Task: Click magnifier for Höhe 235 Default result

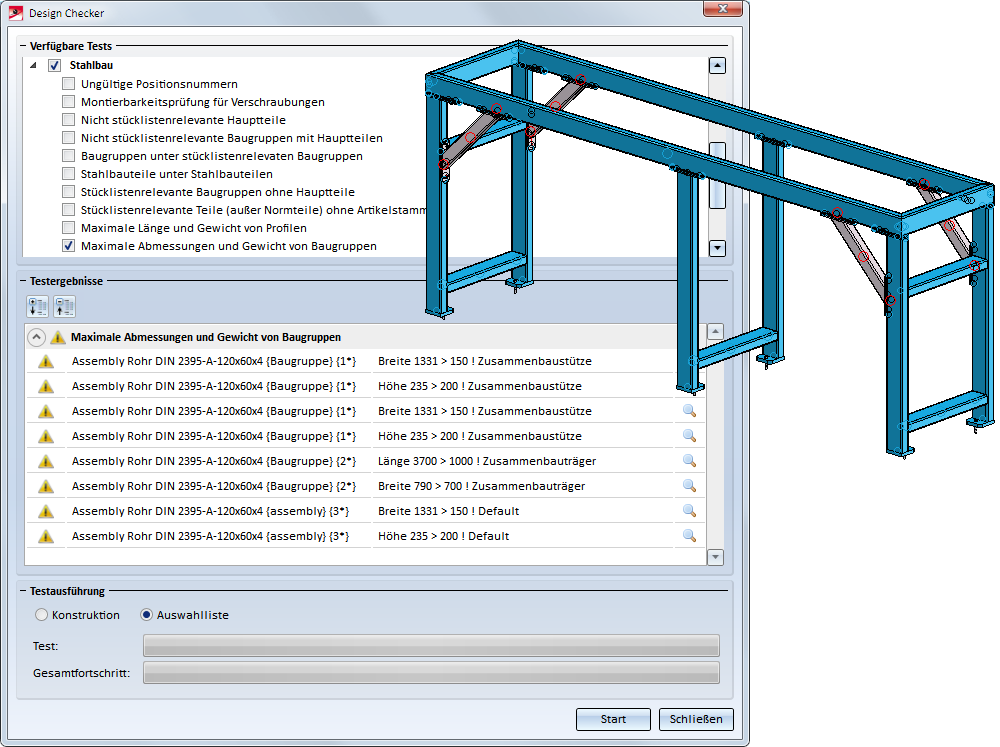Action: point(688,536)
